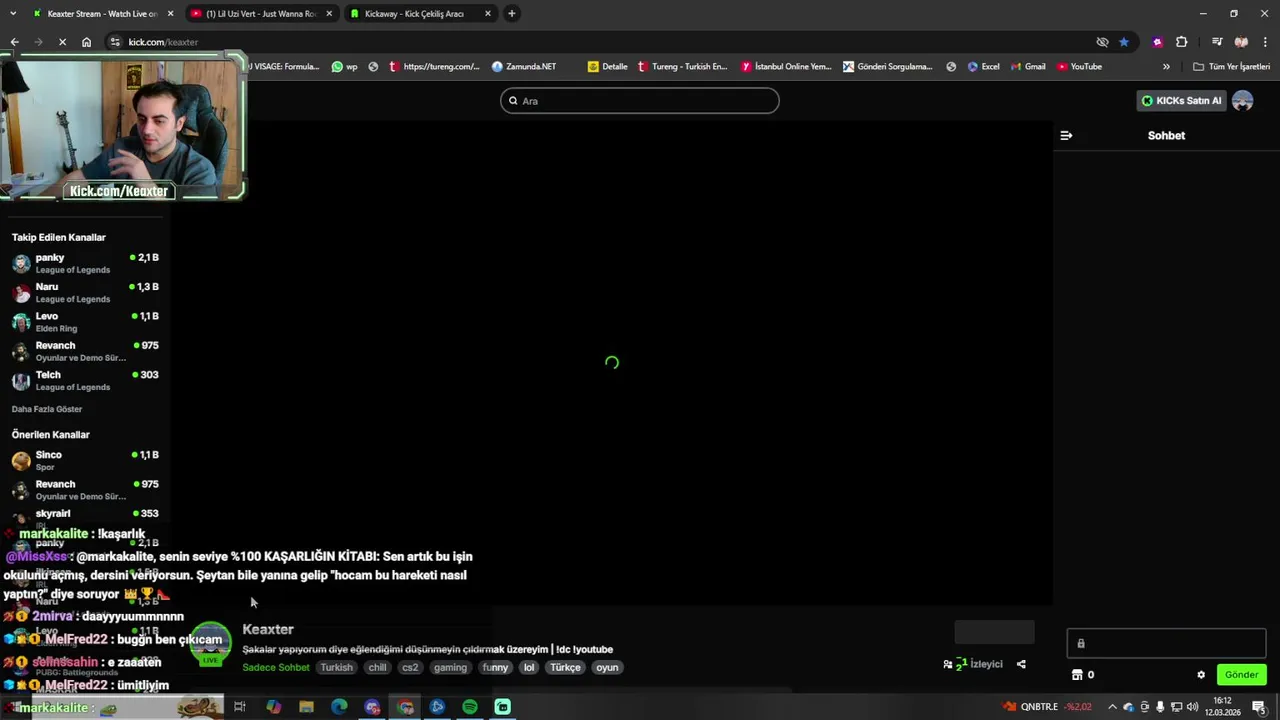Select the cs2 tag
This screenshot has width=1280, height=720.
(x=409, y=667)
